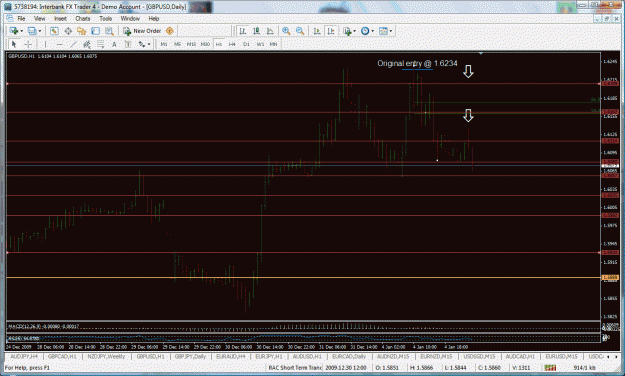This screenshot has height=376, width=625.
Task: Click the Arrows objects icon
Action: (141, 44)
